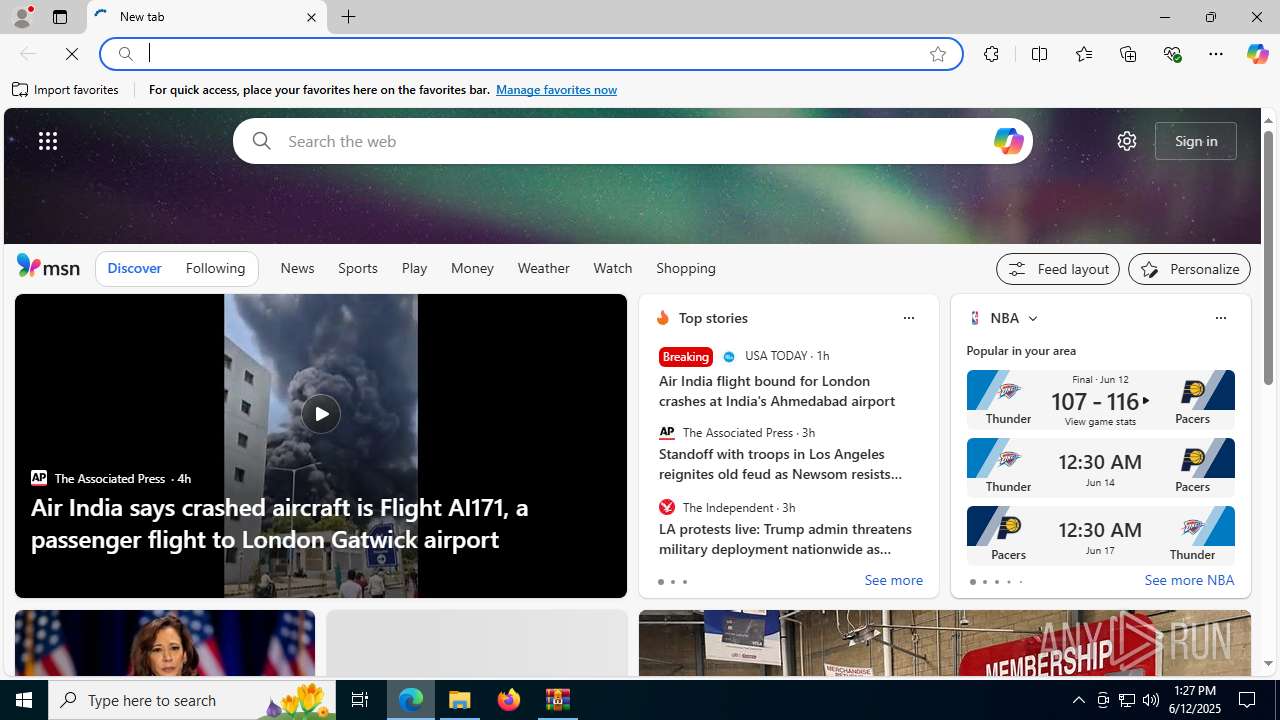
Task: Click See more in Top stories
Action: tap(893, 581)
